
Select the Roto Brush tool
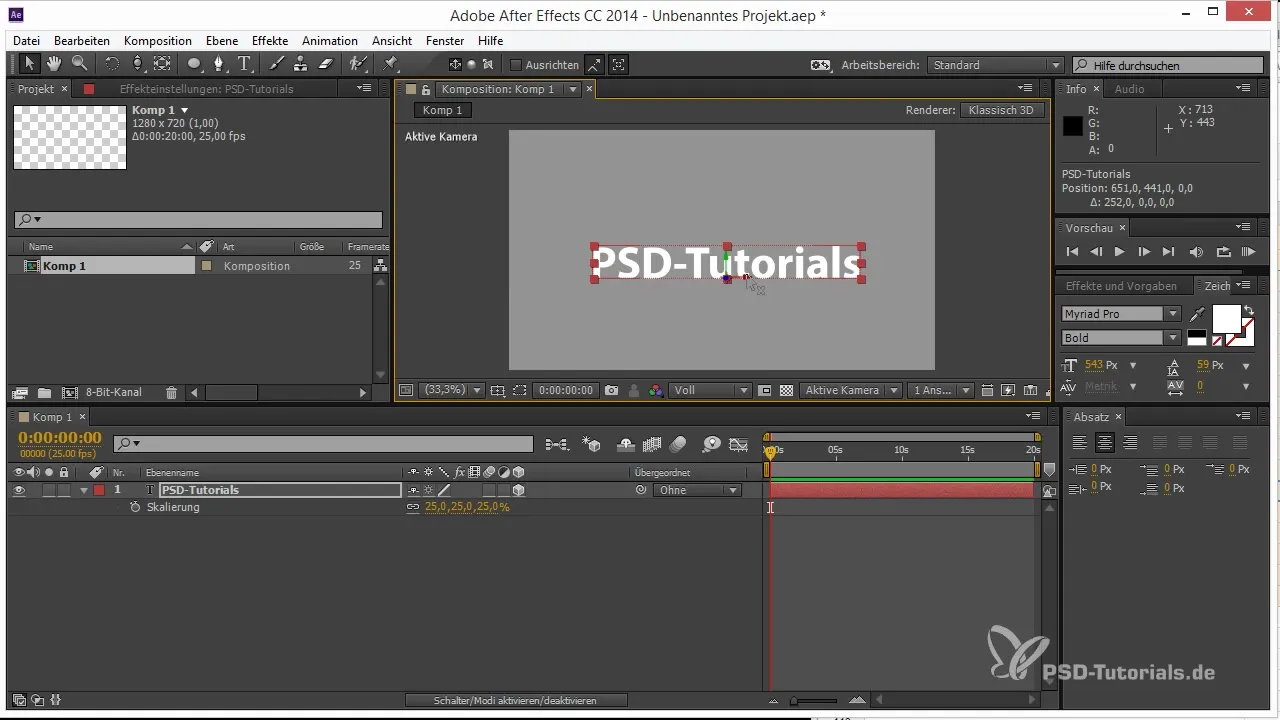pyautogui.click(x=358, y=64)
